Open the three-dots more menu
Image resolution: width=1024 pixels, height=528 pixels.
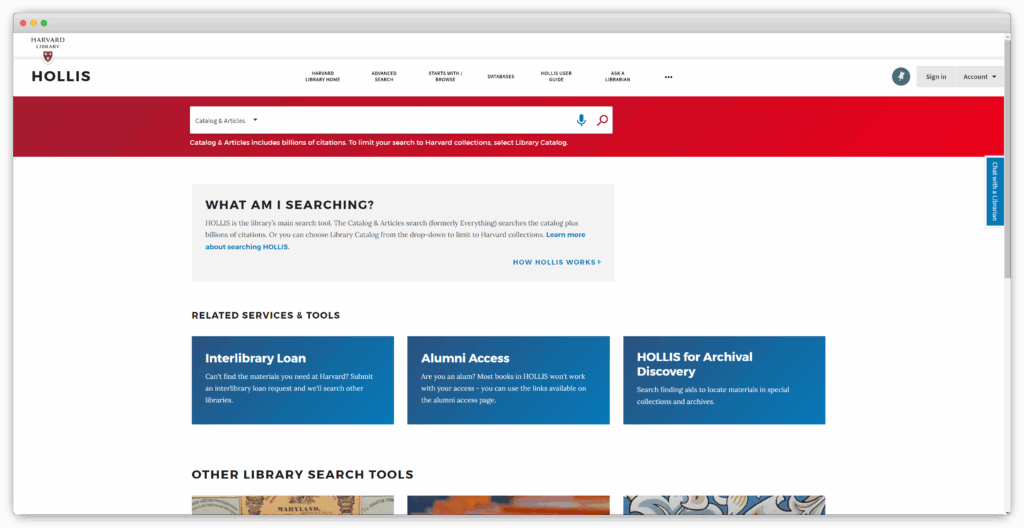pyautogui.click(x=668, y=77)
